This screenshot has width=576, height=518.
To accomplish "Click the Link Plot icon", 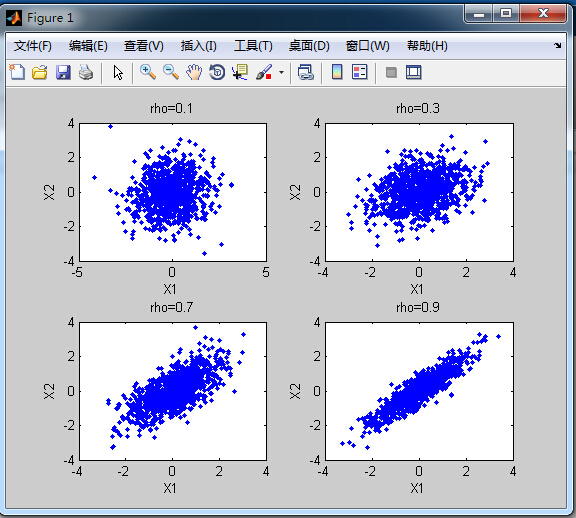I will [306, 72].
